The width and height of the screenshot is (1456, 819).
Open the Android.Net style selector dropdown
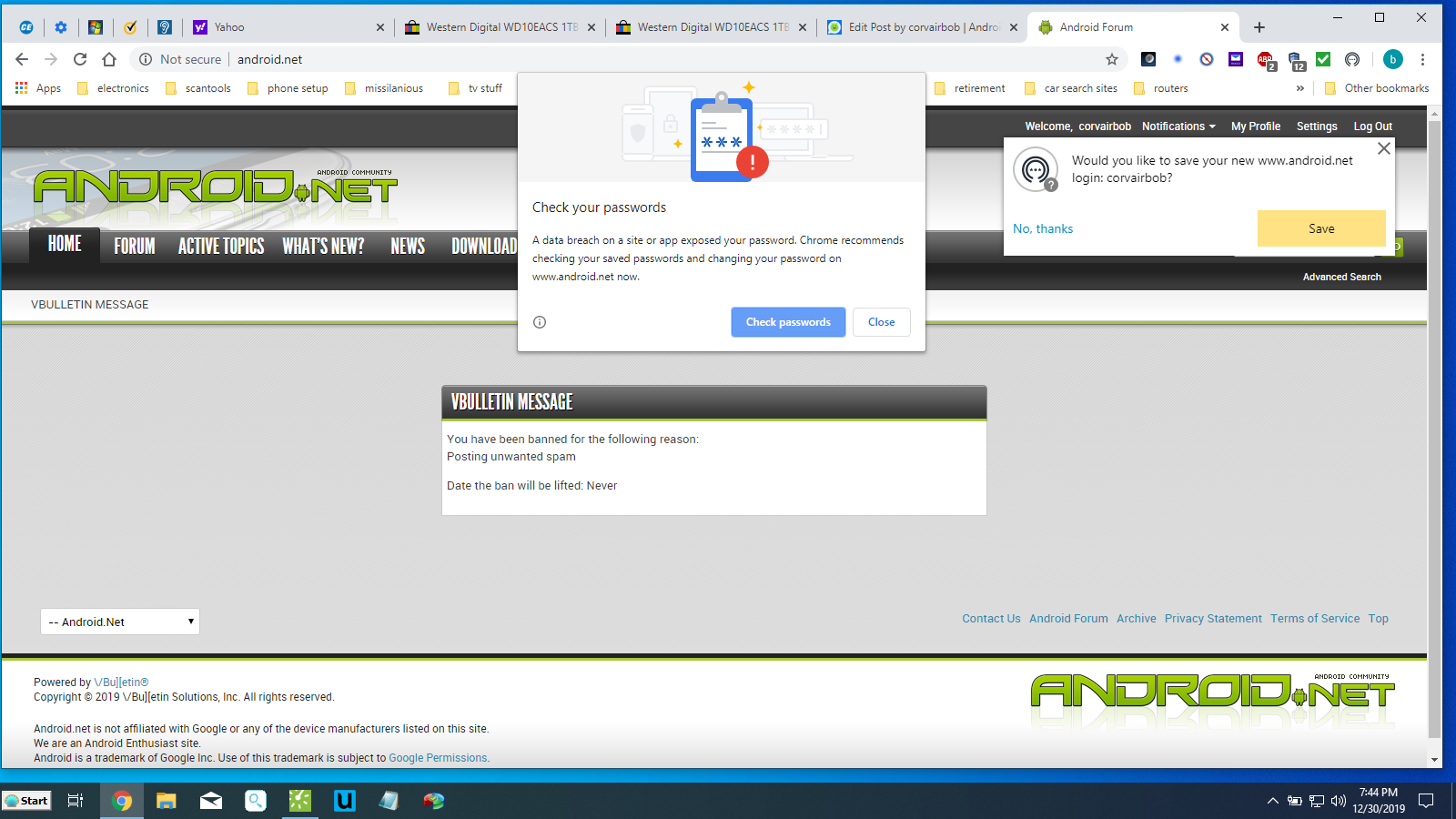pos(120,622)
